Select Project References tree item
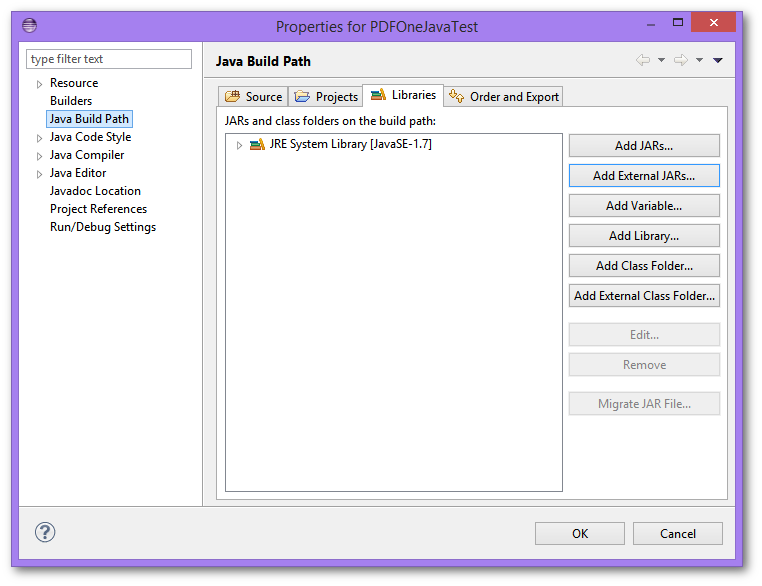 point(98,209)
